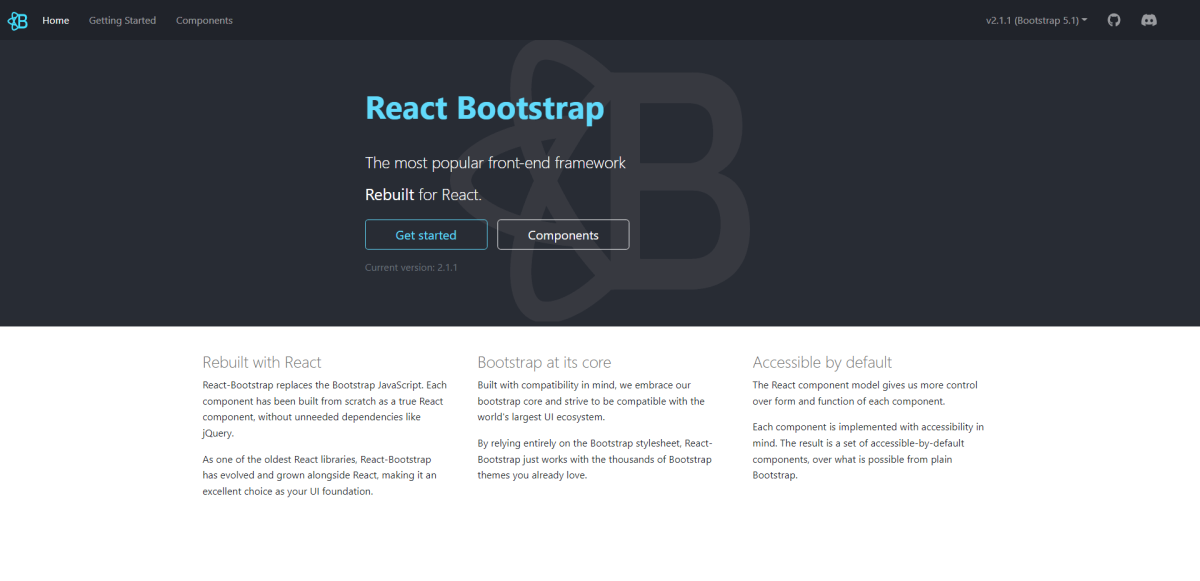
Task: Click 'The most popular front-end framework' tagline
Action: coord(495,163)
